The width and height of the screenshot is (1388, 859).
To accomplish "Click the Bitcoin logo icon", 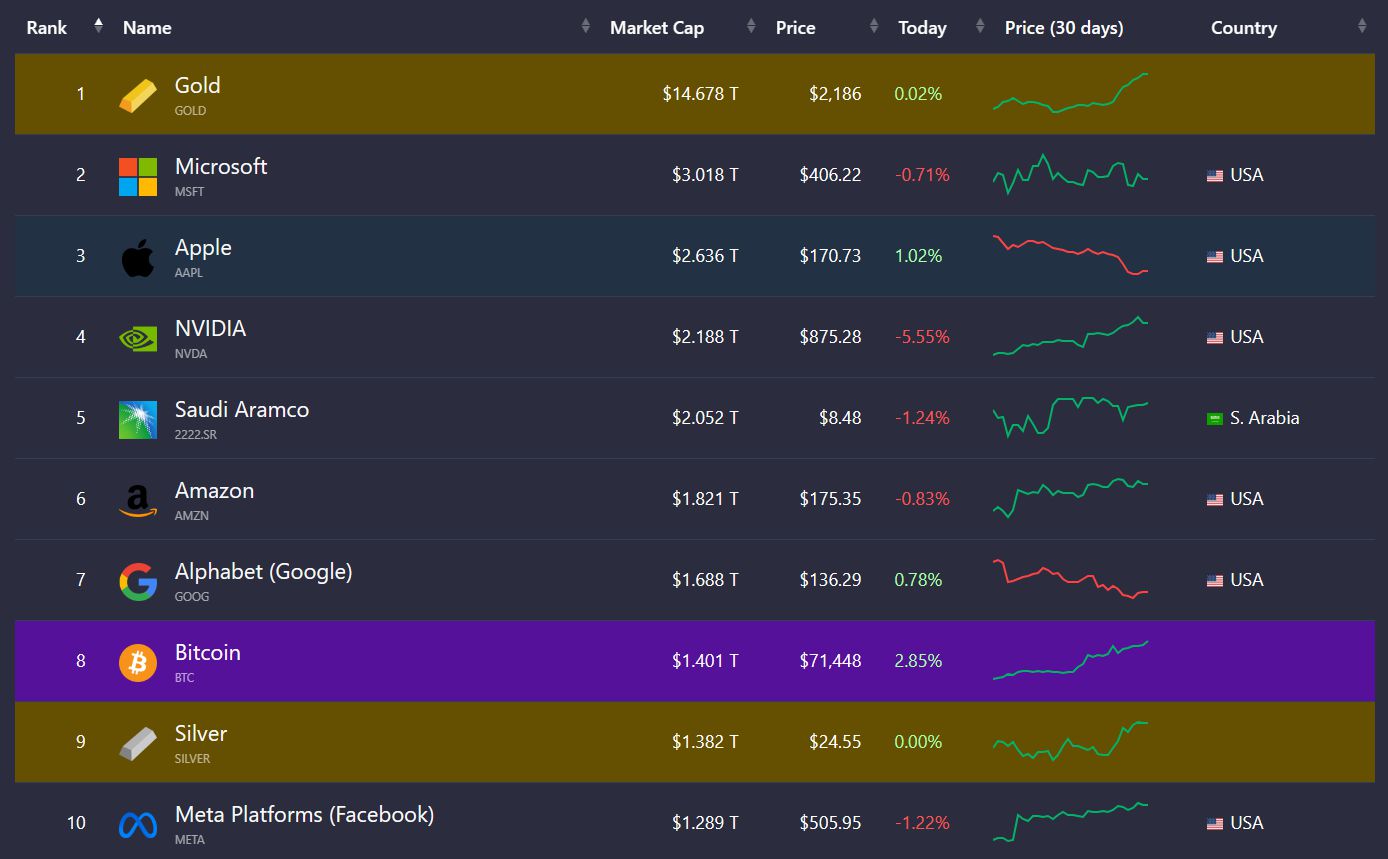I will point(138,663).
